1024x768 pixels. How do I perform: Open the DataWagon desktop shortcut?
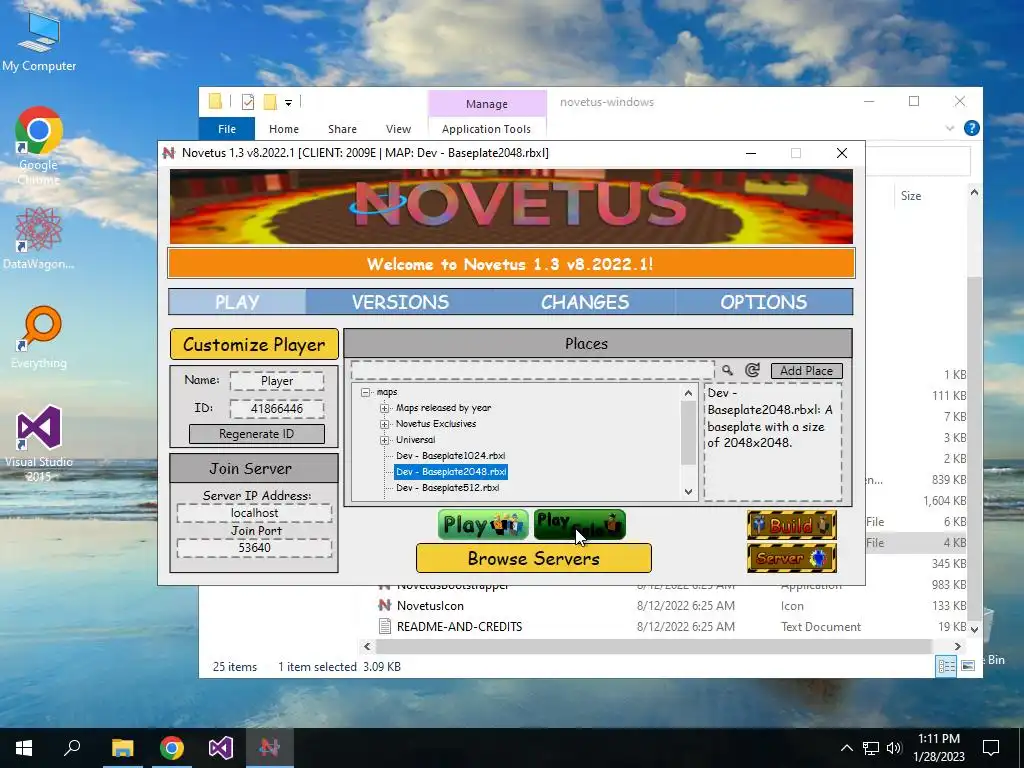pyautogui.click(x=39, y=238)
